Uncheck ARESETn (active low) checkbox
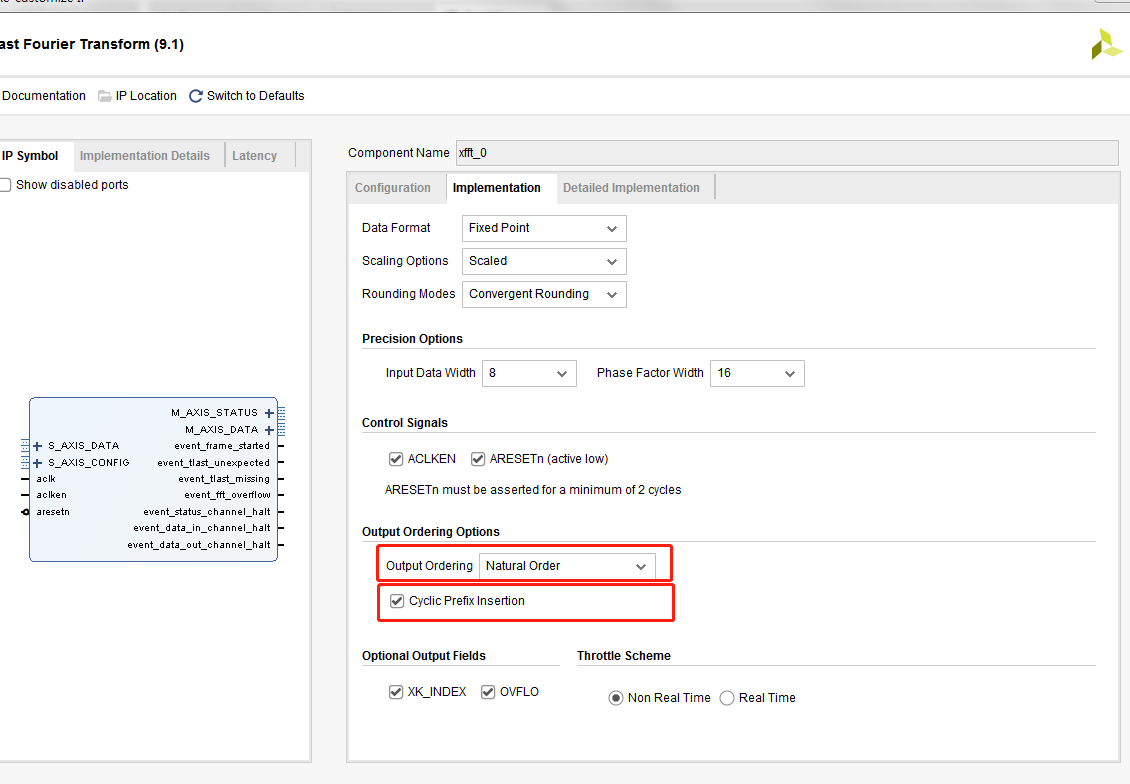 click(x=478, y=459)
